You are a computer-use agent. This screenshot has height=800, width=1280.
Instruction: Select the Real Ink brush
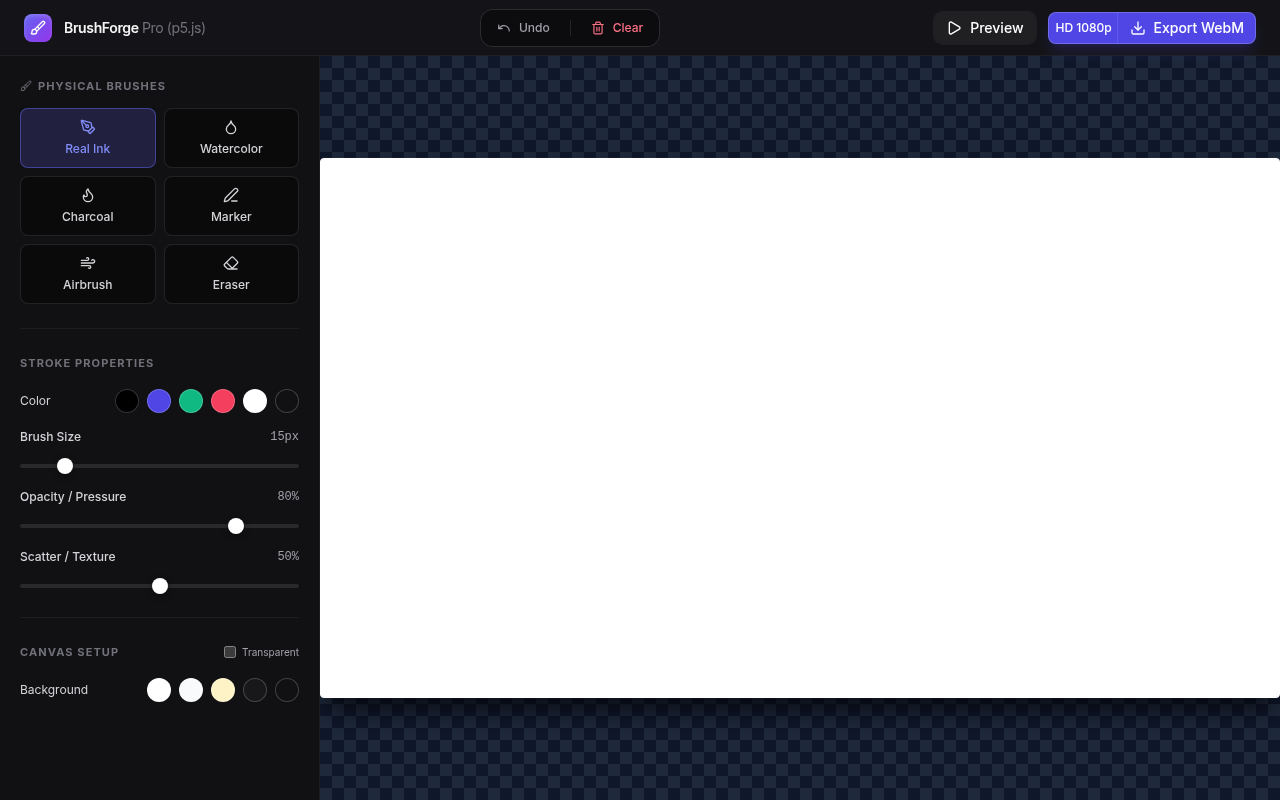[x=87, y=137]
